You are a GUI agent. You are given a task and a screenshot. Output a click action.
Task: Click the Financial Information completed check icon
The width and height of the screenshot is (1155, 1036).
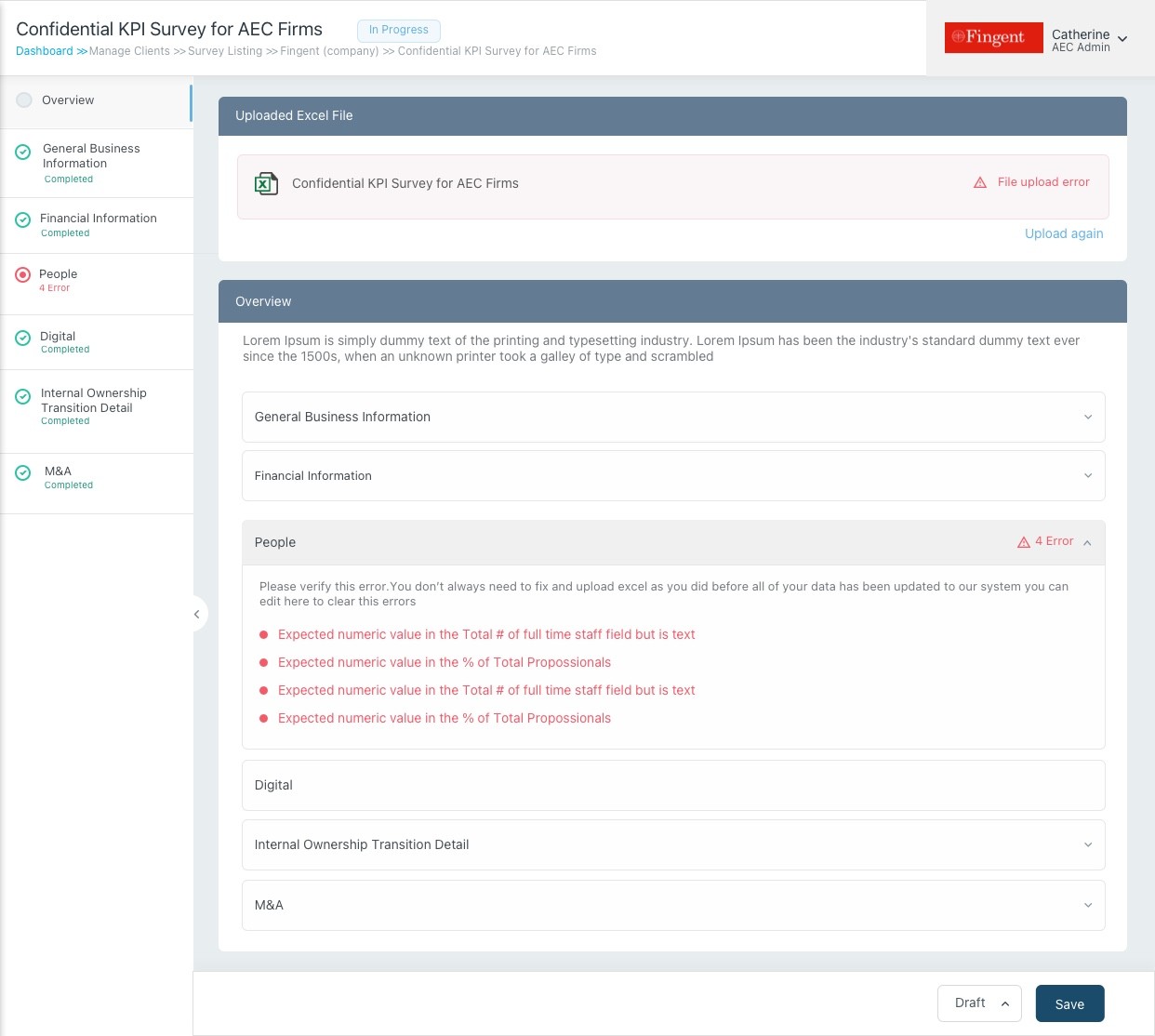coord(23,220)
